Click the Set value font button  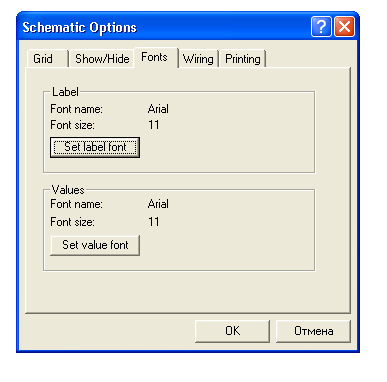coord(95,245)
